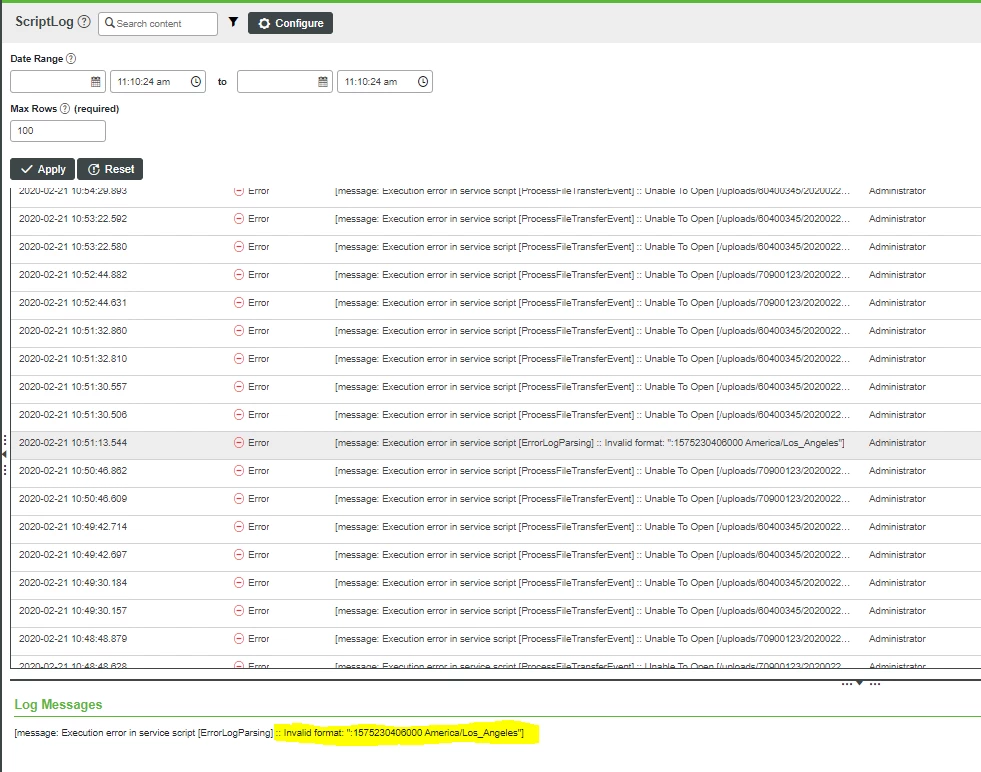Open Max Rows help icon
Image resolution: width=981 pixels, height=772 pixels.
click(x=64, y=108)
